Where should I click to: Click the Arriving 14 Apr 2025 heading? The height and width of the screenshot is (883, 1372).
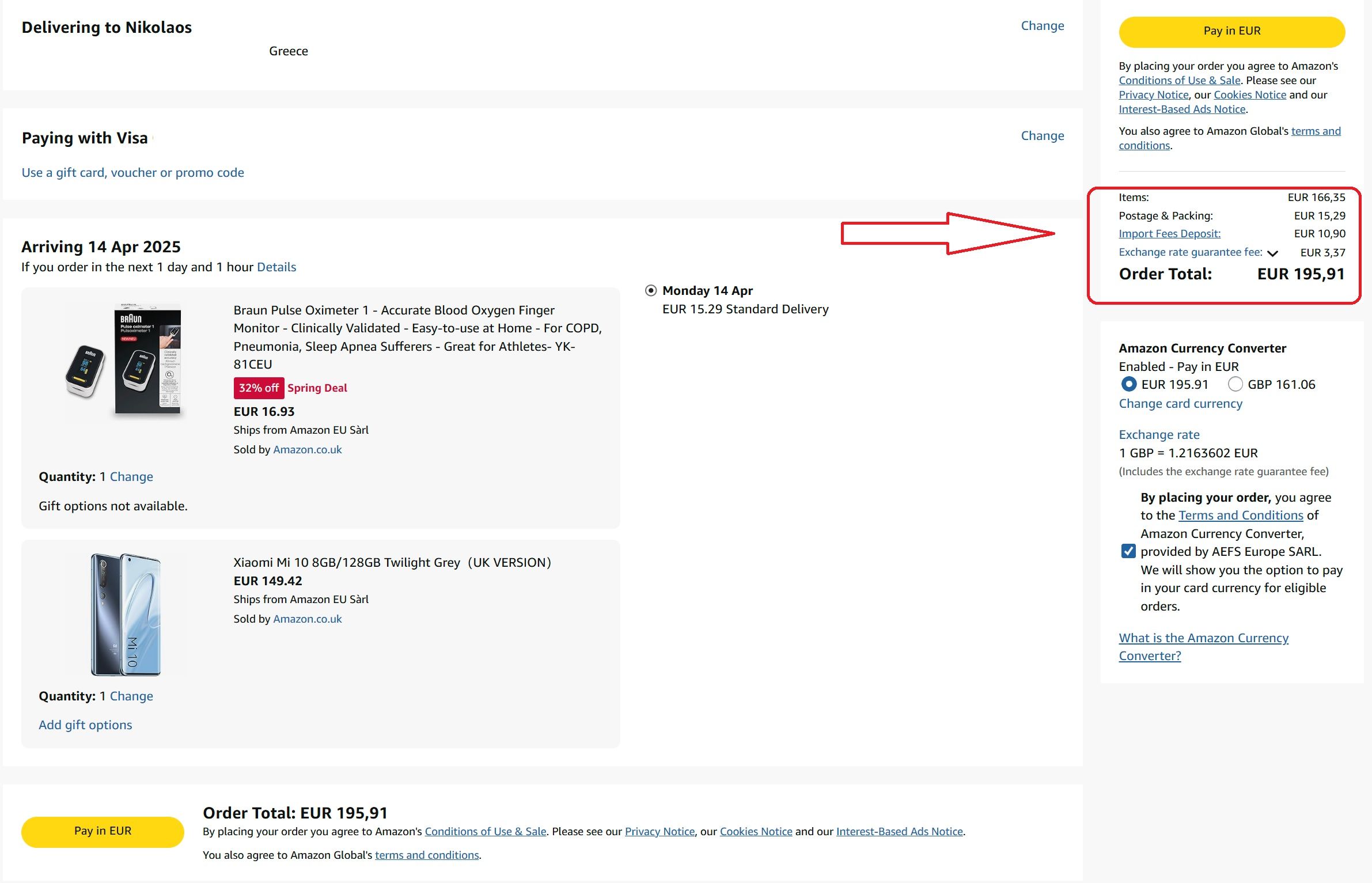101,247
